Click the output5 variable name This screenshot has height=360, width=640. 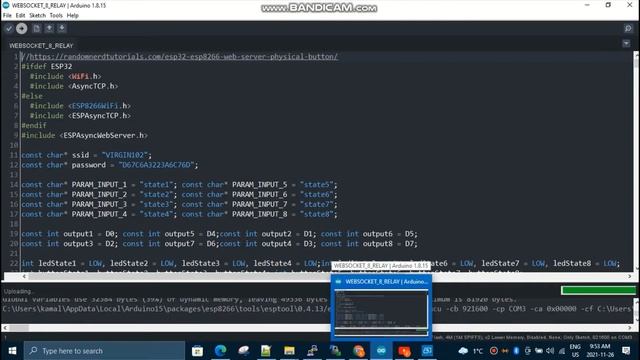(x=180, y=234)
